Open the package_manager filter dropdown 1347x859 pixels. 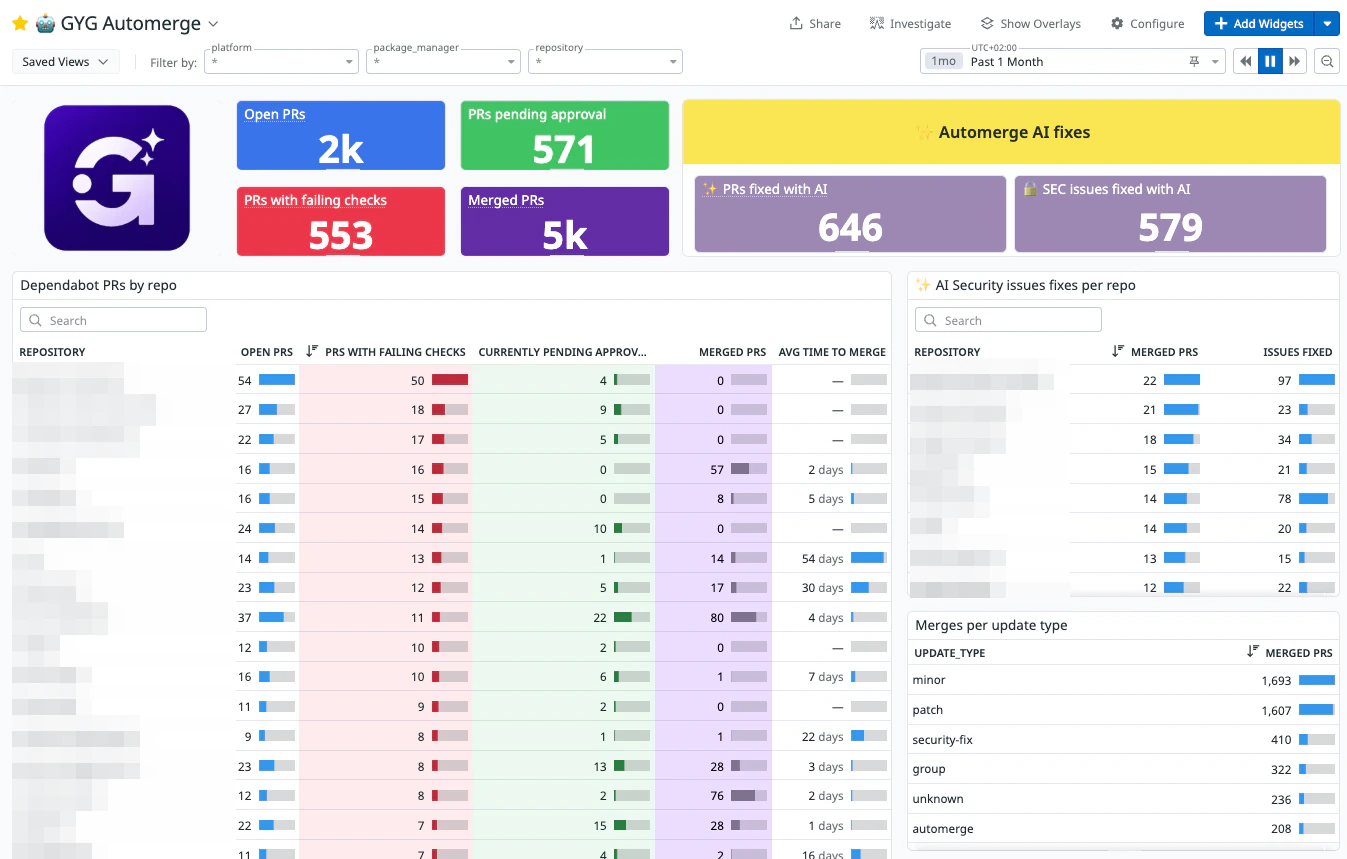tap(443, 61)
